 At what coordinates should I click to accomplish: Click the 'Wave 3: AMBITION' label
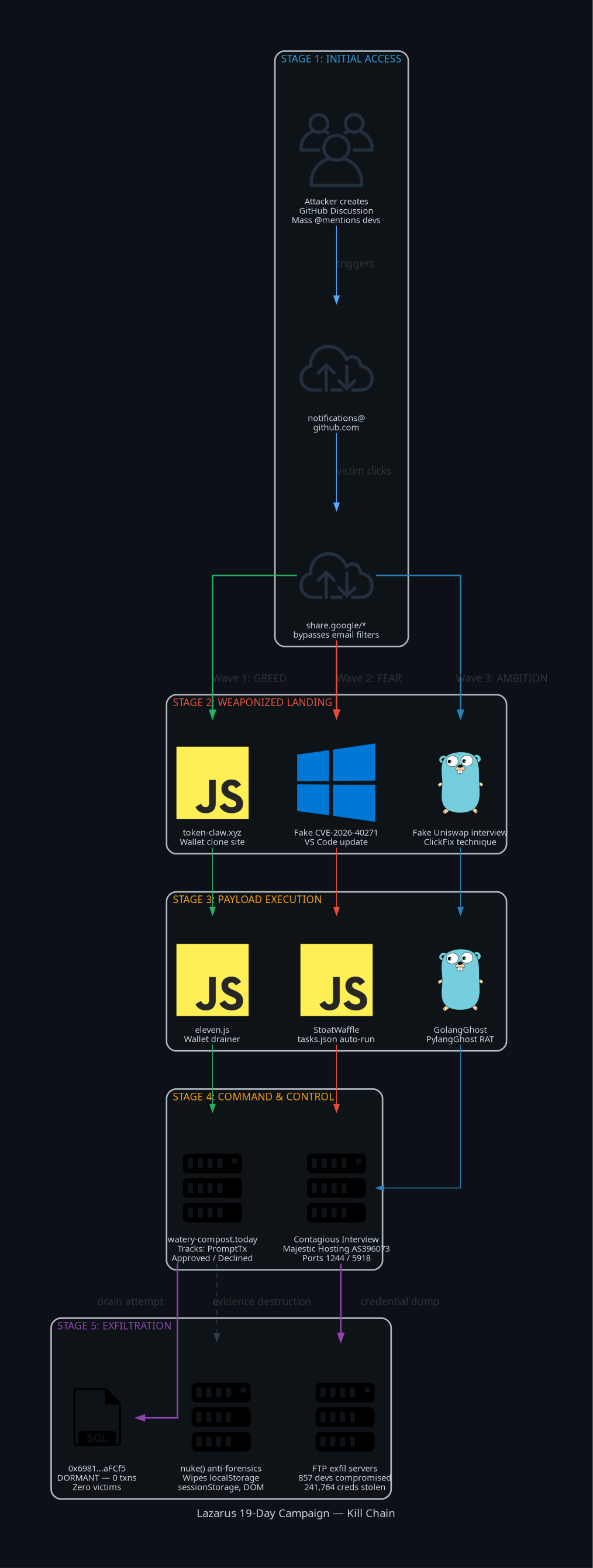point(501,678)
